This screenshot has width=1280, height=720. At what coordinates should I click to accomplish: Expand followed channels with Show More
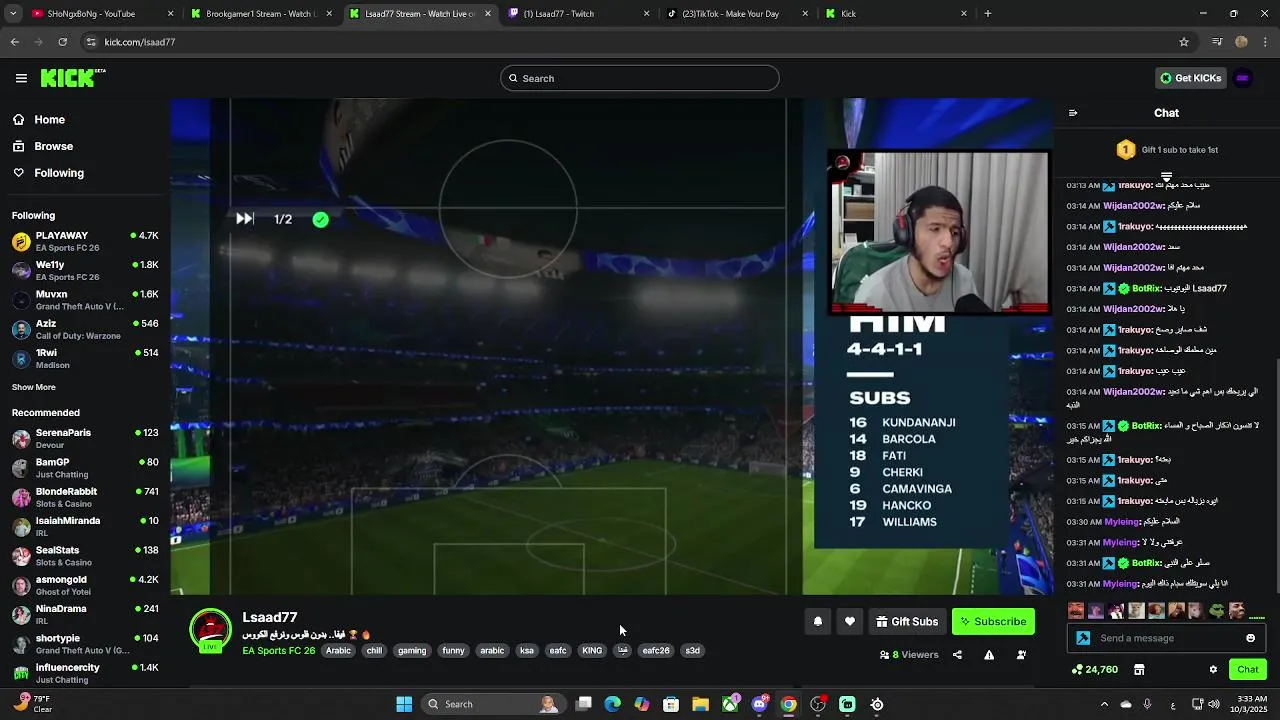(x=34, y=387)
